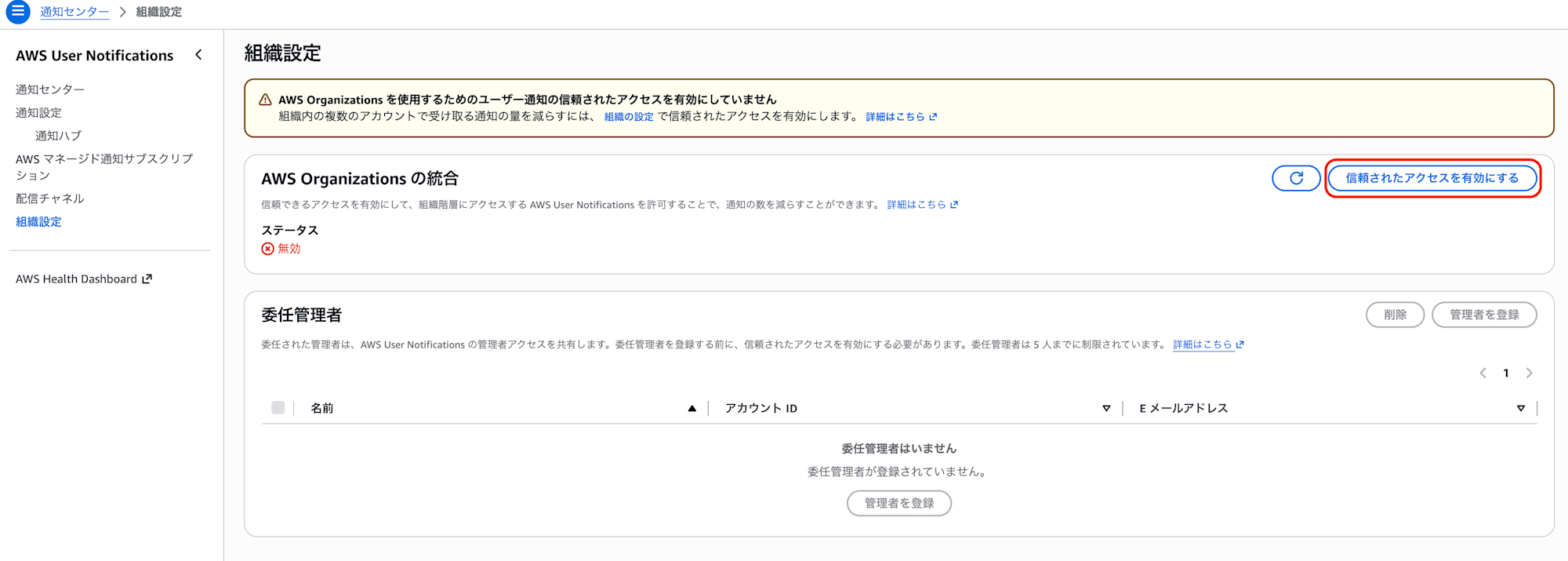Click 管理者を登録 button beside 削除

click(1484, 315)
